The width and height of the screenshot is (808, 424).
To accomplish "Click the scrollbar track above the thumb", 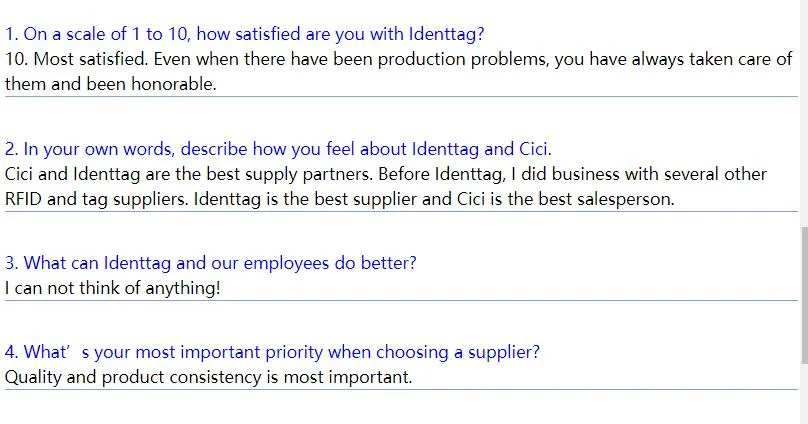I will tap(803, 110).
